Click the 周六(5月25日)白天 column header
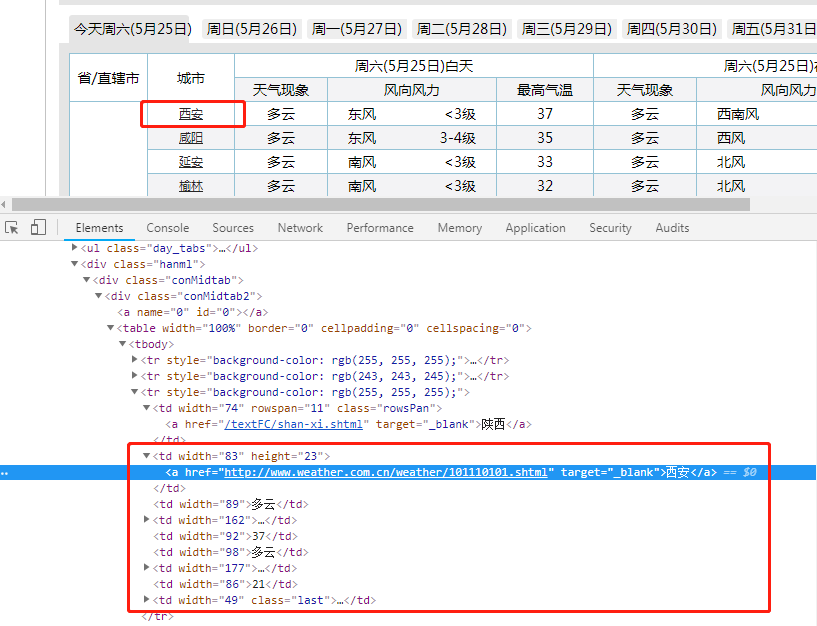 [414, 66]
